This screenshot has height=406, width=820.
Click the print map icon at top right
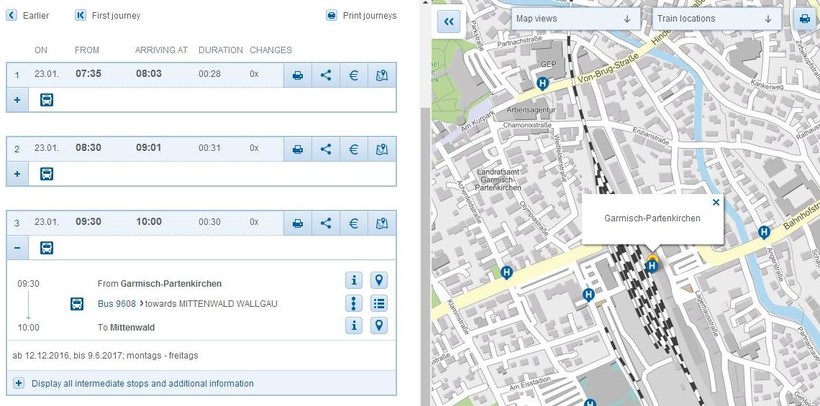click(x=803, y=19)
